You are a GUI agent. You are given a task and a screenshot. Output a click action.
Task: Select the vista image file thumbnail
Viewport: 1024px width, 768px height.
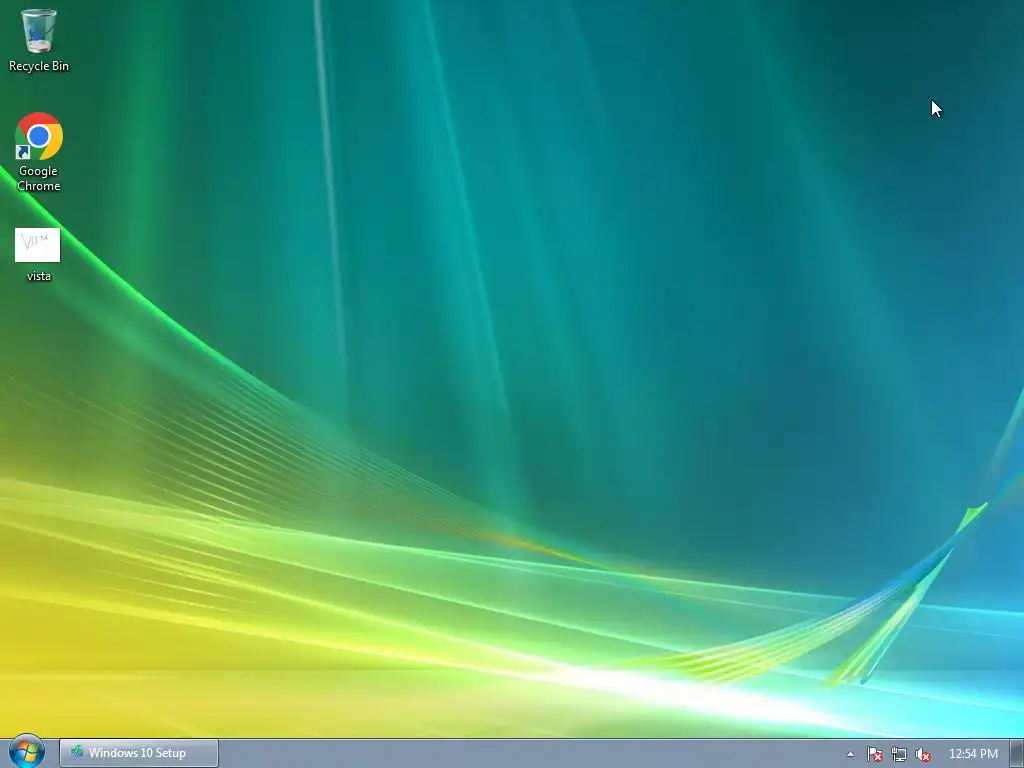[x=38, y=245]
